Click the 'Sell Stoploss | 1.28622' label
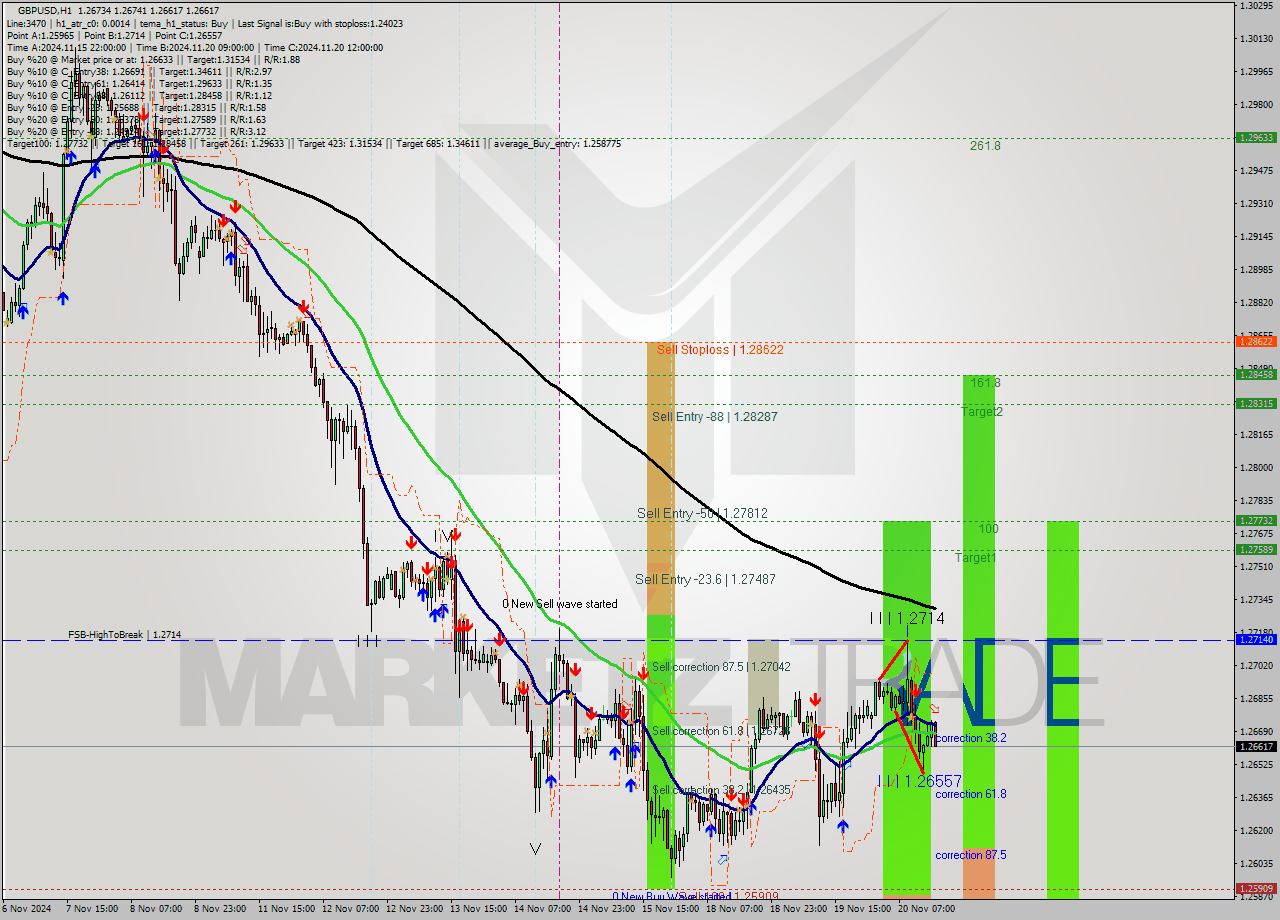This screenshot has height=920, width=1280. click(x=720, y=350)
